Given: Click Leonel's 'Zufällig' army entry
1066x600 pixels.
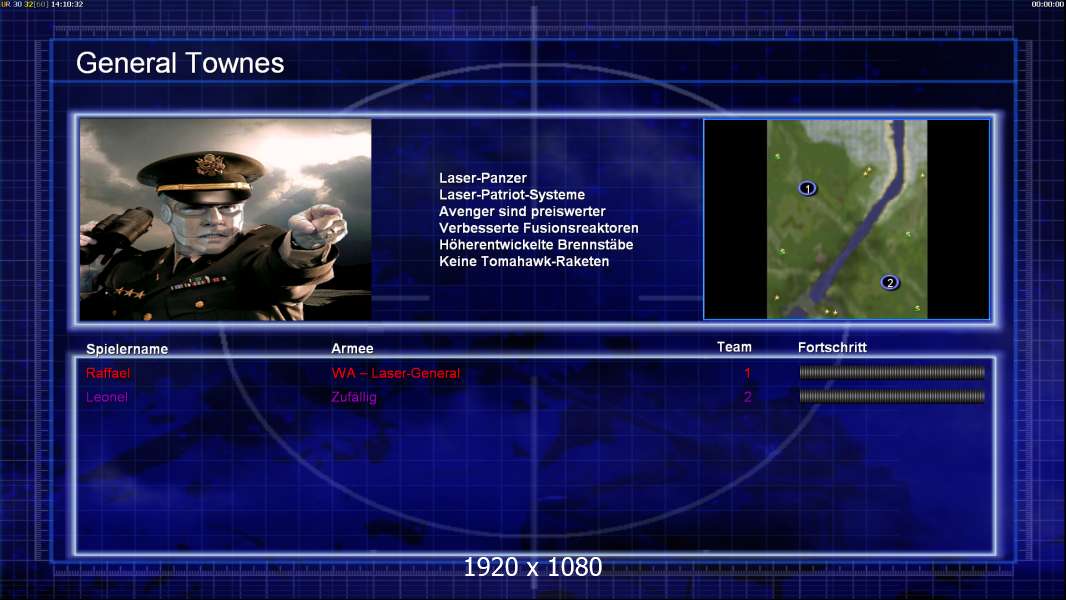Looking at the screenshot, I should tap(354, 397).
